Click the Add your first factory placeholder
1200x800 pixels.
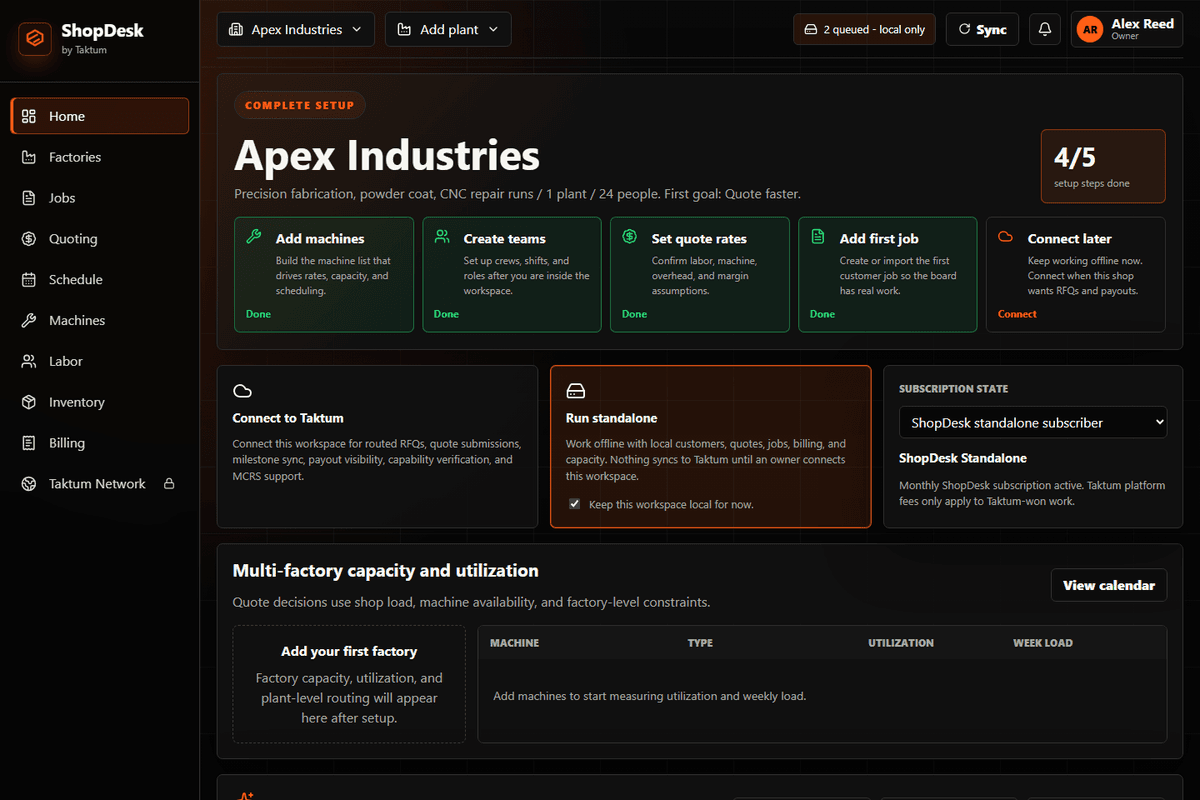(x=349, y=684)
